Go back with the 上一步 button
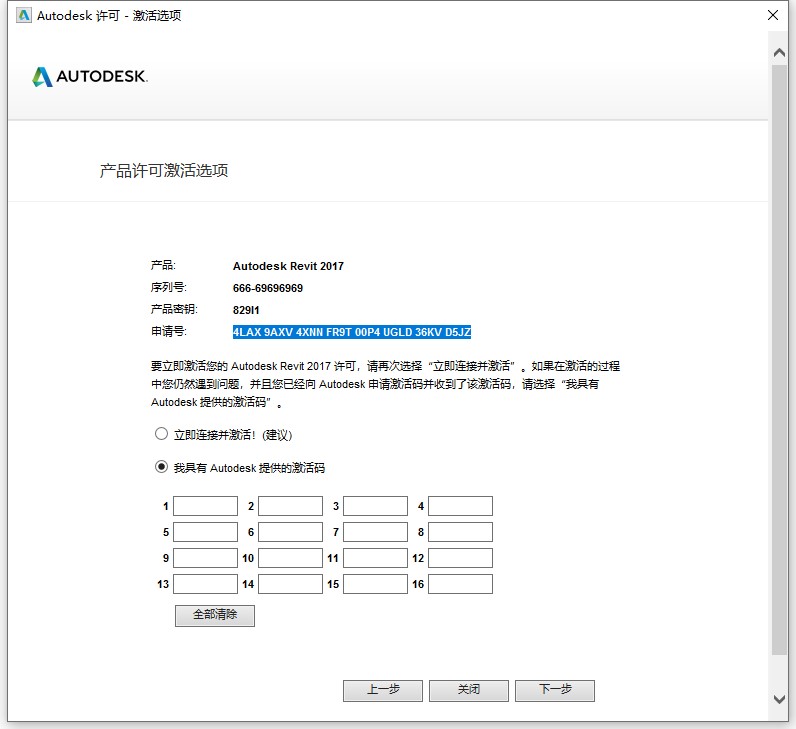This screenshot has height=729, width=796. pyautogui.click(x=383, y=690)
